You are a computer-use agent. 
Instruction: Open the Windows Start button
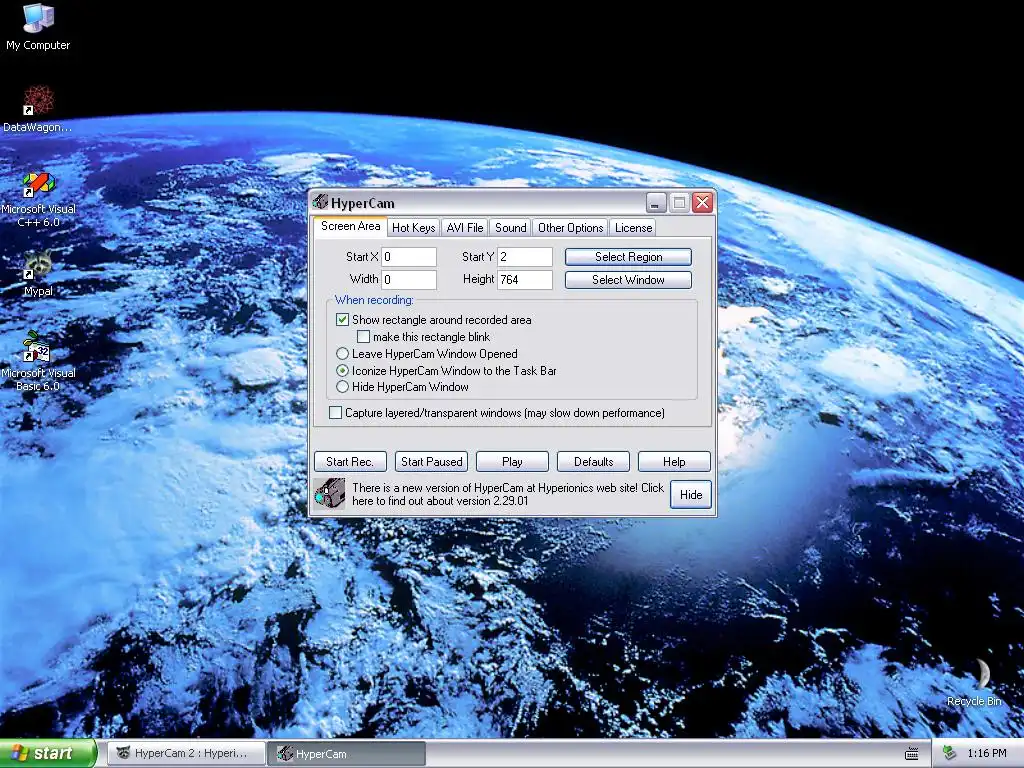(x=48, y=754)
